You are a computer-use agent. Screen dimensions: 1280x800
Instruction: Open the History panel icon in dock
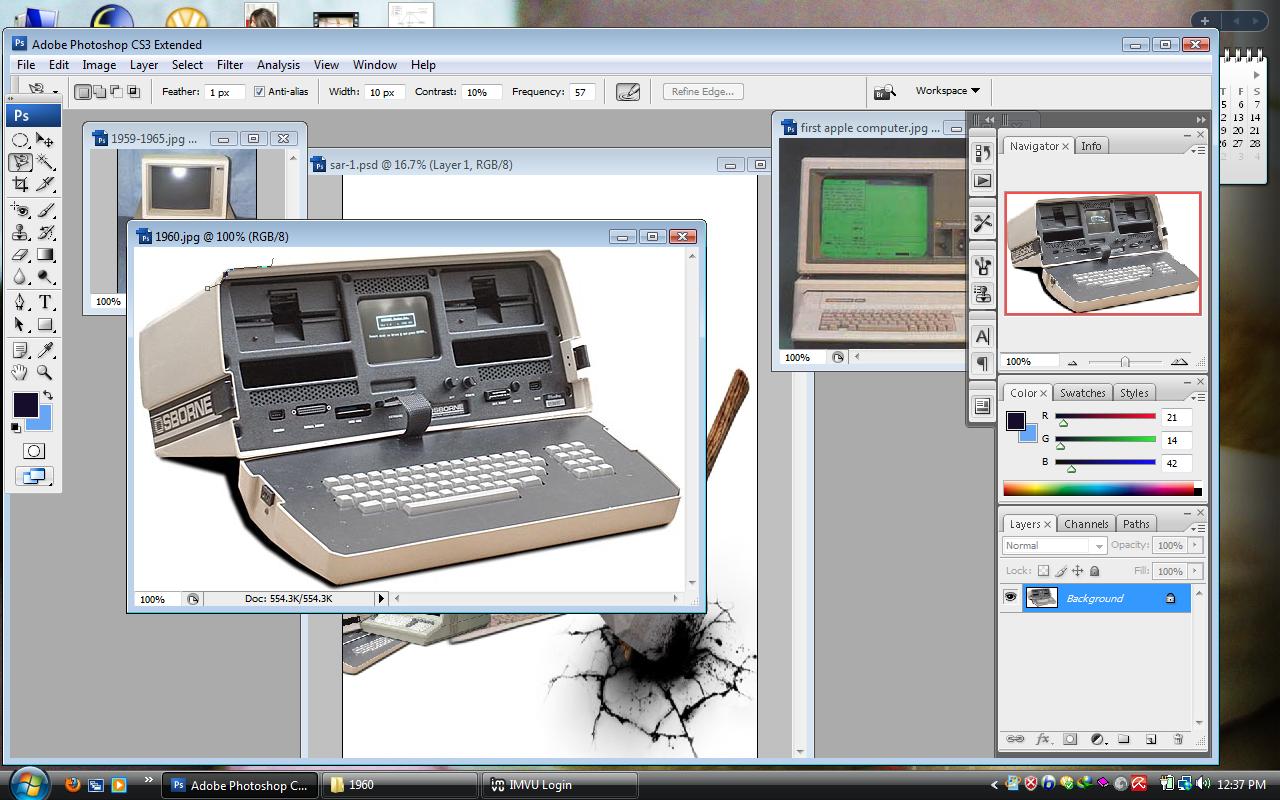[982, 153]
